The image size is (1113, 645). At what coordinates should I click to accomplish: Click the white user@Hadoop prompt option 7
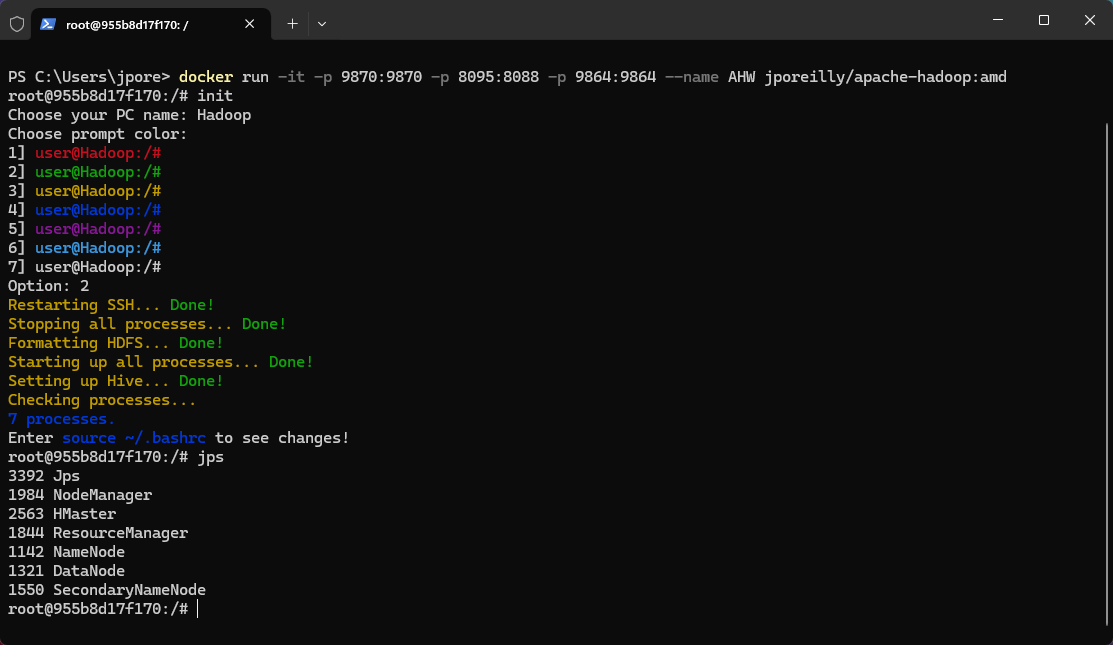[x=98, y=267]
